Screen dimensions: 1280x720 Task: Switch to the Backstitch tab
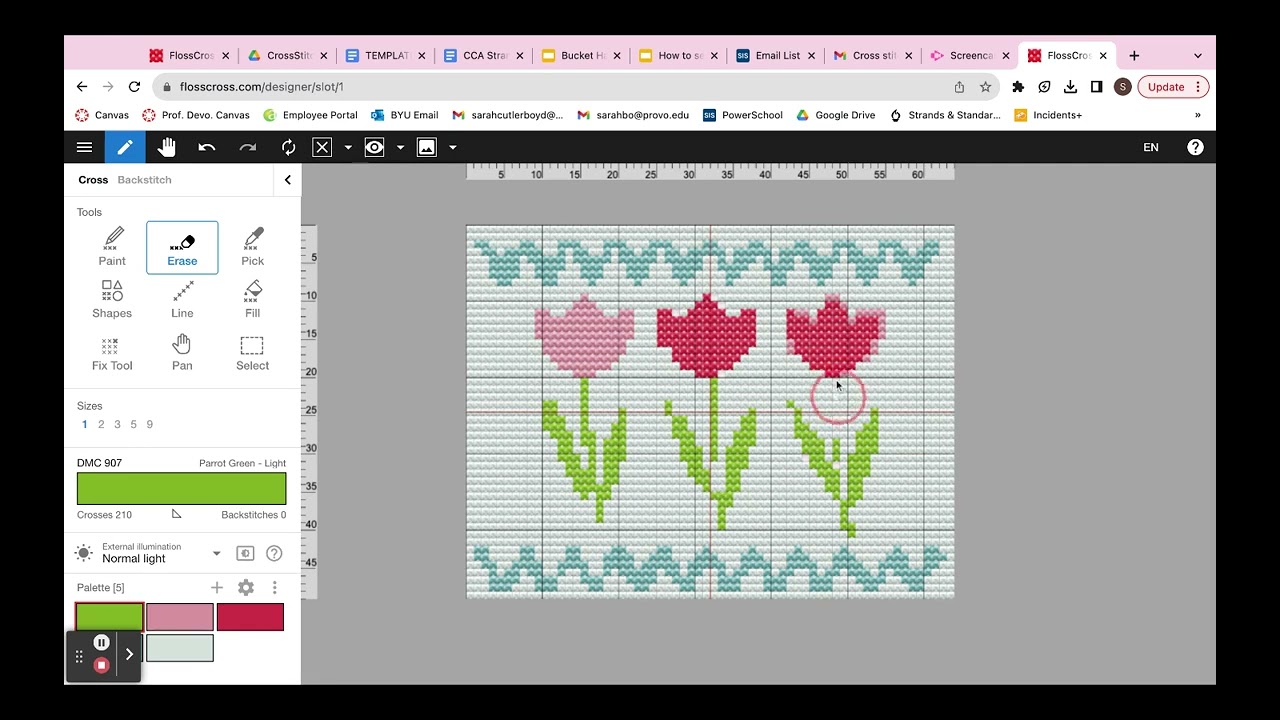pos(144,180)
